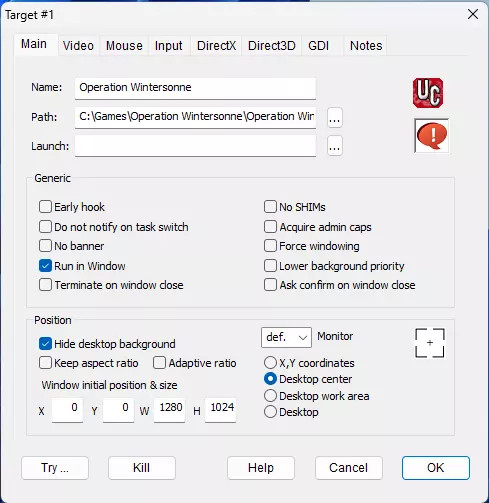
Task: Click the red UC program icon
Action: click(428, 93)
